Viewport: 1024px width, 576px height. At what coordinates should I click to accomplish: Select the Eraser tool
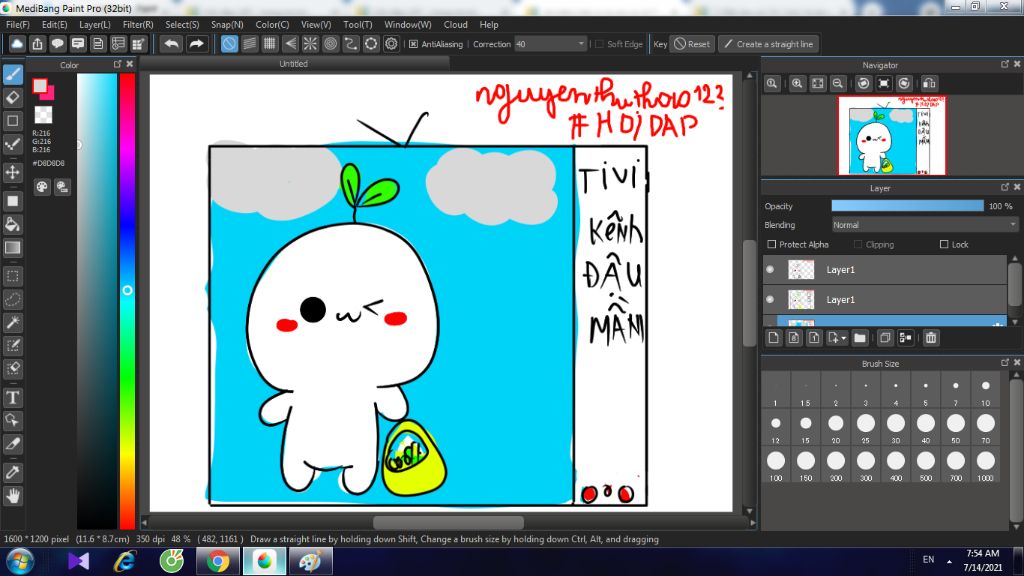[x=12, y=98]
